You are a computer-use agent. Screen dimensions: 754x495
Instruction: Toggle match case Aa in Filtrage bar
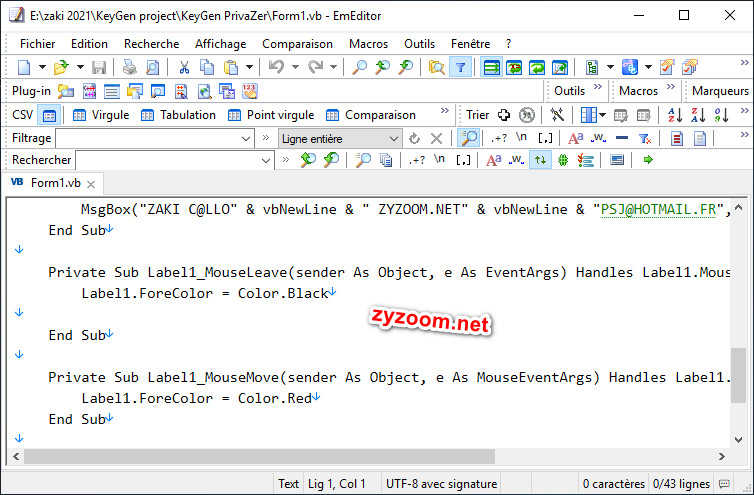pos(576,139)
